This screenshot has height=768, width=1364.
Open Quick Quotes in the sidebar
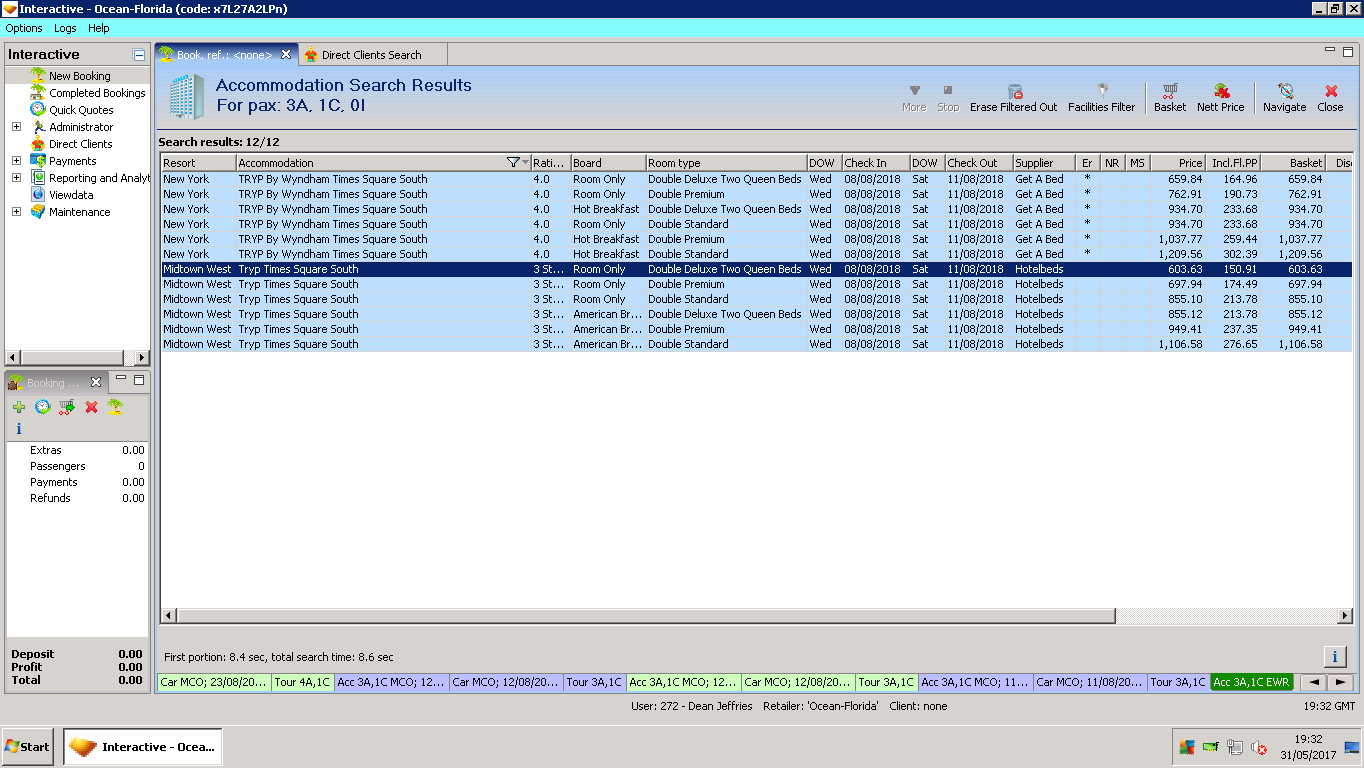81,110
